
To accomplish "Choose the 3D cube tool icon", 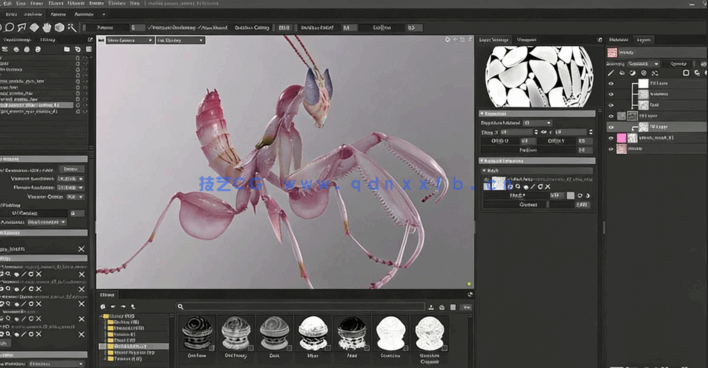I will pos(59,28).
